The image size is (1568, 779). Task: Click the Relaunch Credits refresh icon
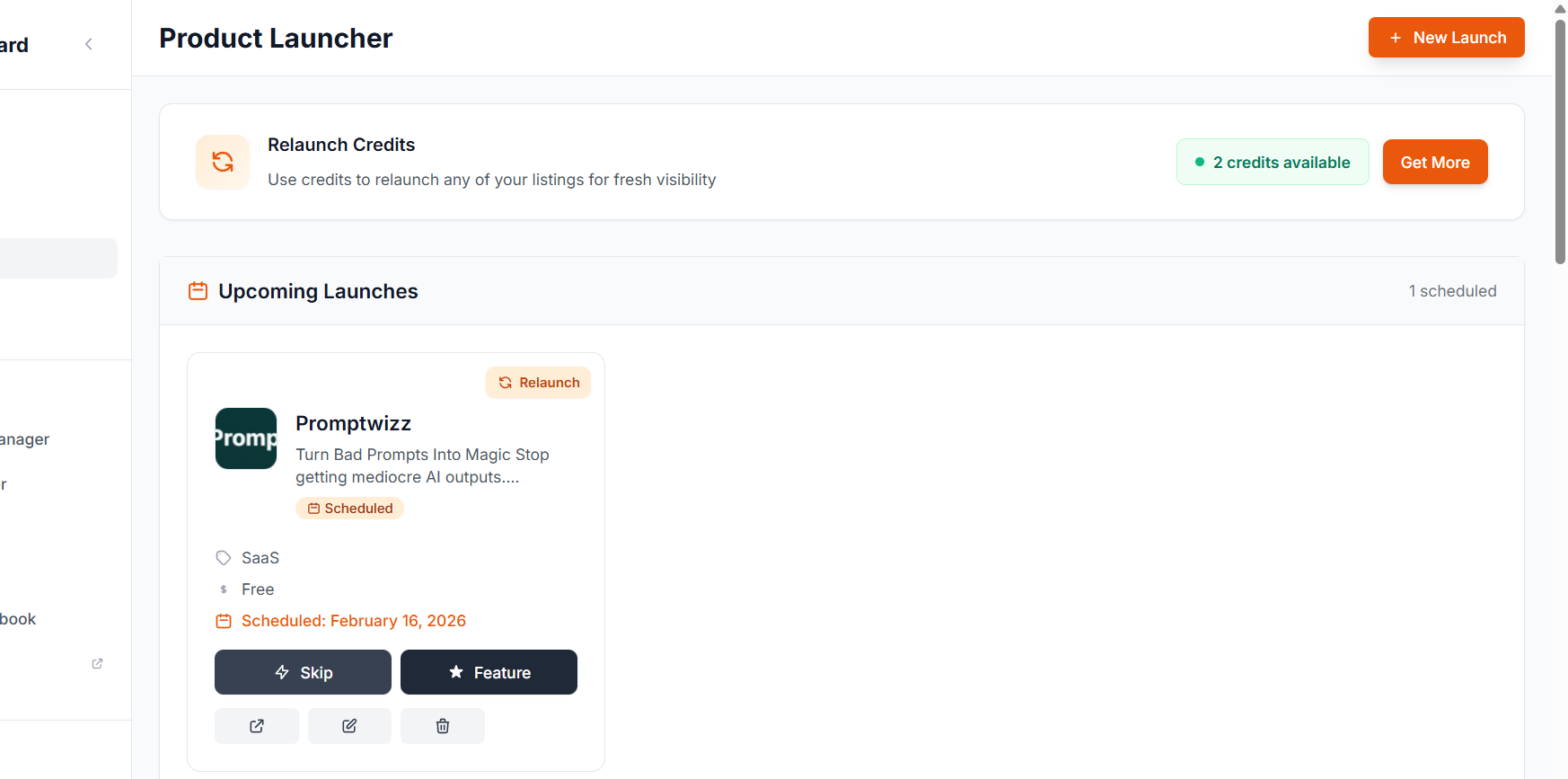tap(223, 162)
